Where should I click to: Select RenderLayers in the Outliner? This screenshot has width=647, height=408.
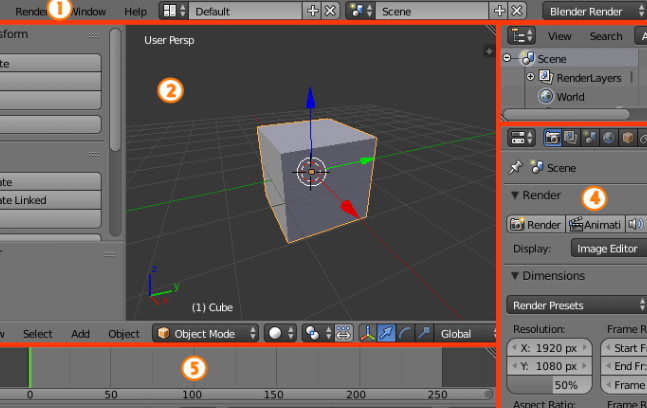[x=588, y=78]
